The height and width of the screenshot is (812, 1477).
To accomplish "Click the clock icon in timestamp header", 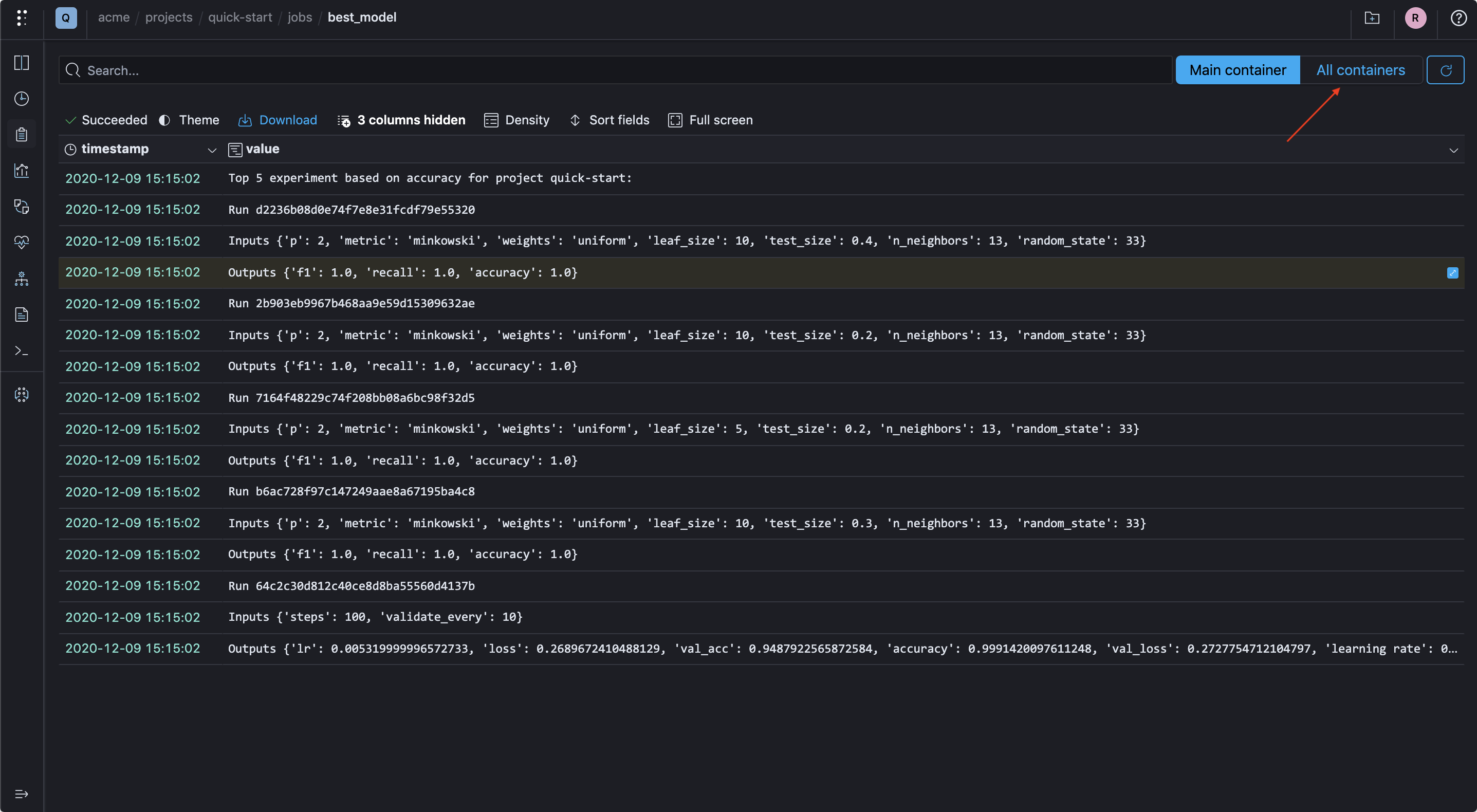I will (x=70, y=149).
